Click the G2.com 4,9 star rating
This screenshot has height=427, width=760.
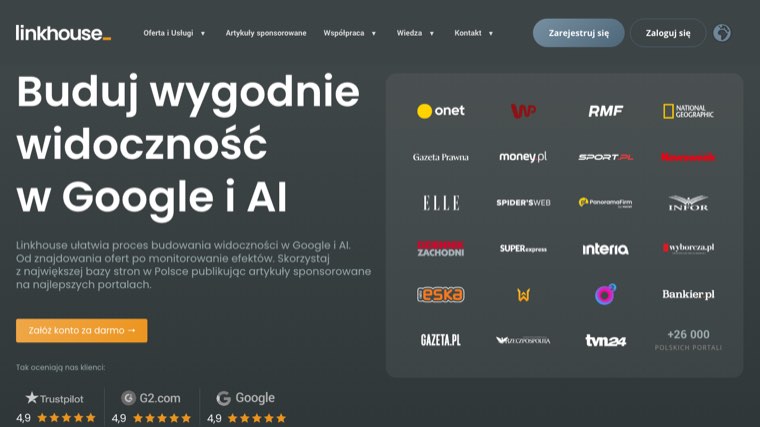click(151, 418)
